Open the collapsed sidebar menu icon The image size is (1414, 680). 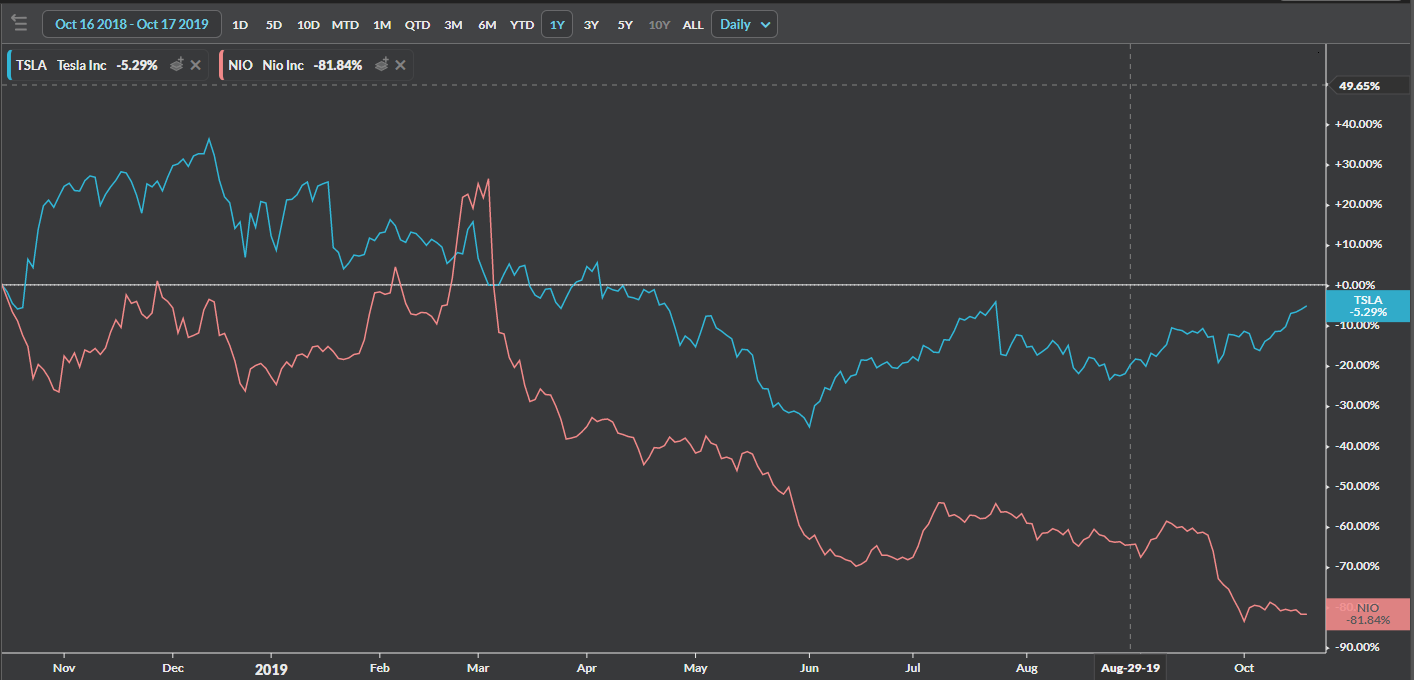(x=19, y=23)
